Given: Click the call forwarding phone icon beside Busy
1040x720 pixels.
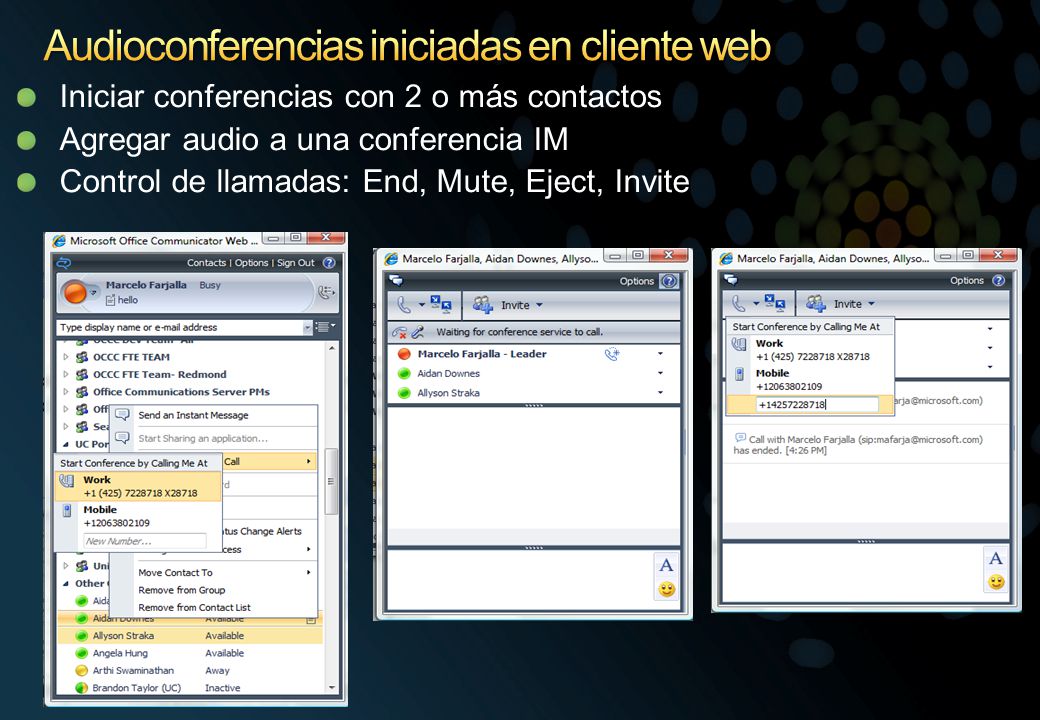Looking at the screenshot, I should (x=326, y=292).
